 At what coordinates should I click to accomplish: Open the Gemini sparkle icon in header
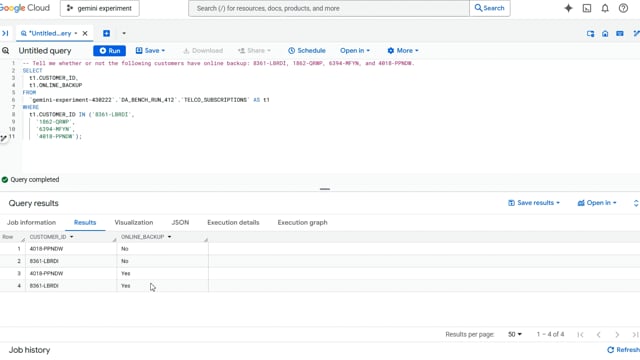(568, 8)
